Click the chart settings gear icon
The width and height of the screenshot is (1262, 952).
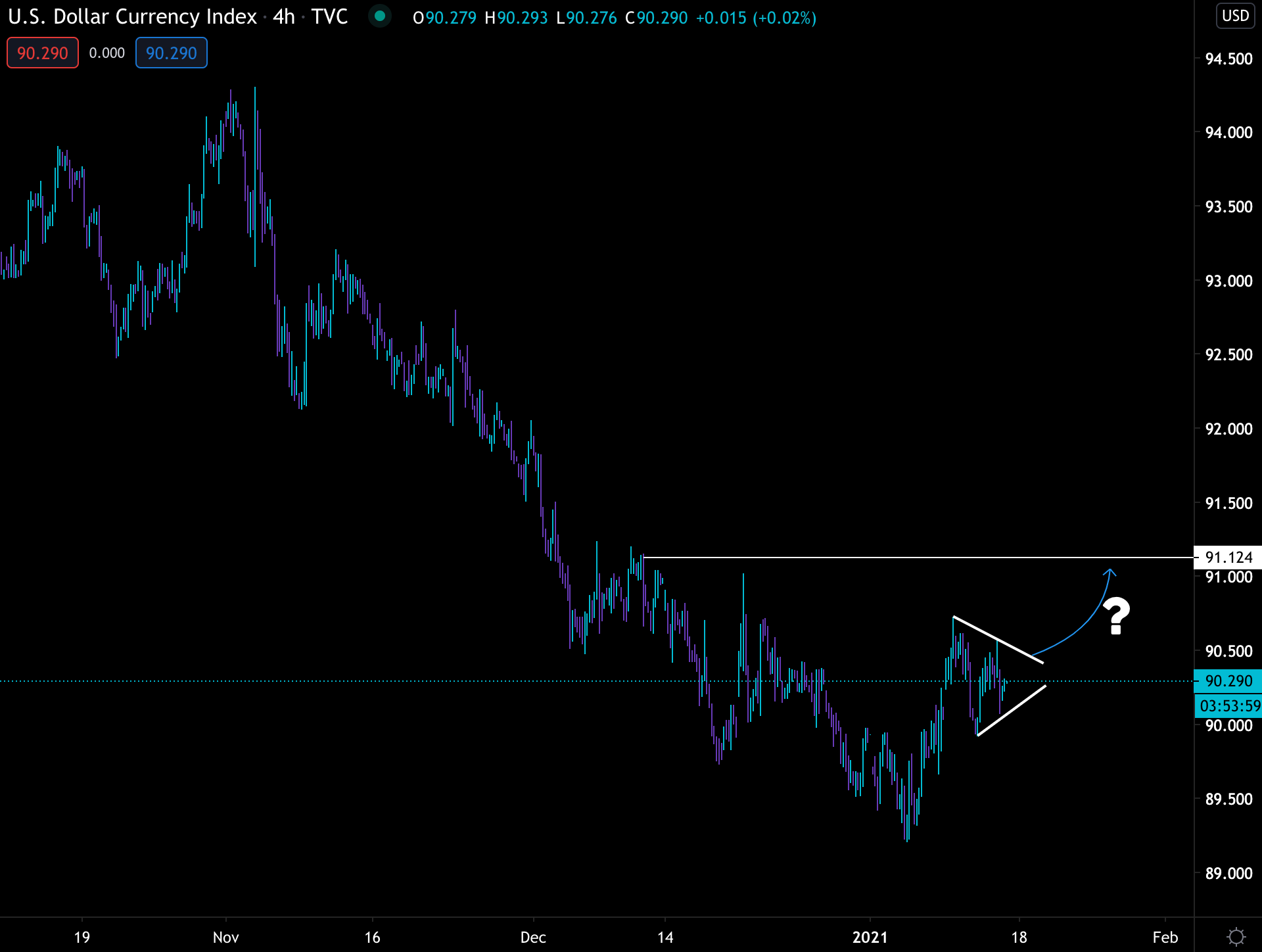(x=1236, y=936)
